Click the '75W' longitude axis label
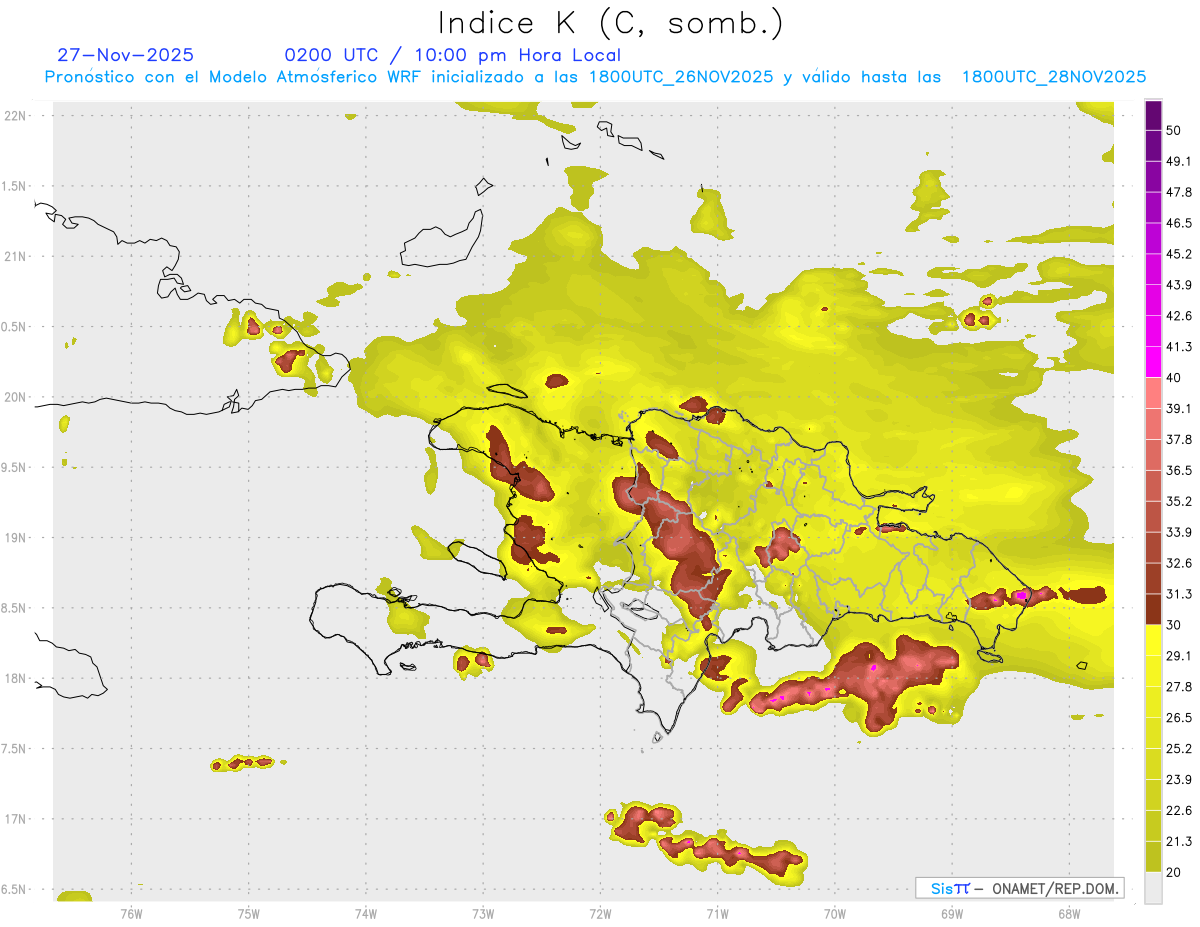The image size is (1200, 927). (249, 913)
